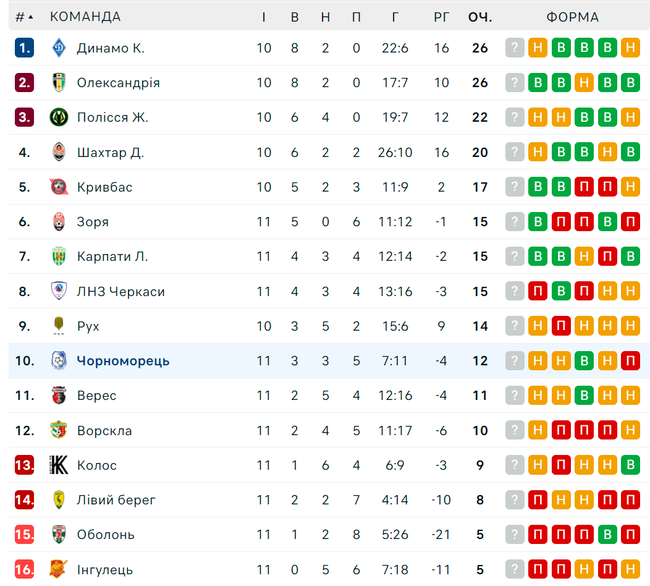Open the Чорноморець team link

pos(123,361)
